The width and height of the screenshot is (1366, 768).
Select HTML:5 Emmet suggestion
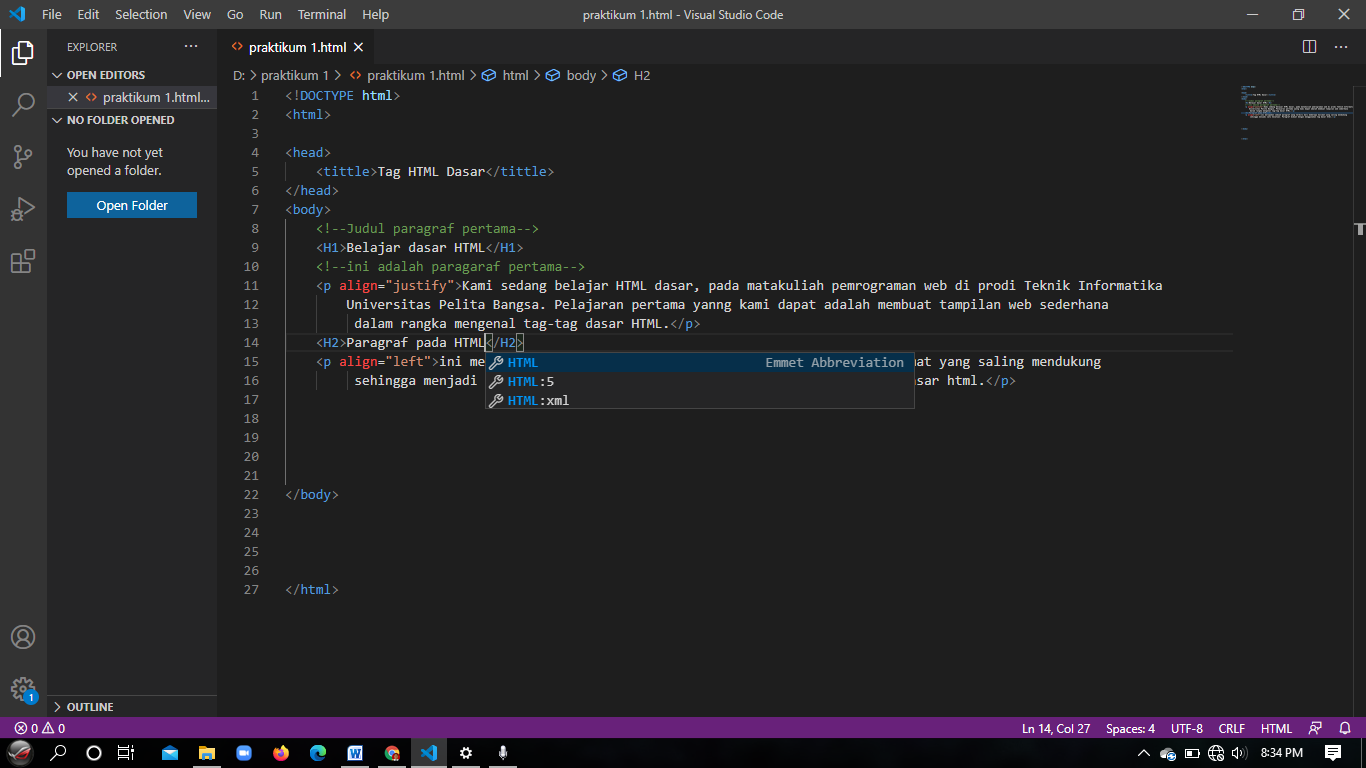point(700,381)
